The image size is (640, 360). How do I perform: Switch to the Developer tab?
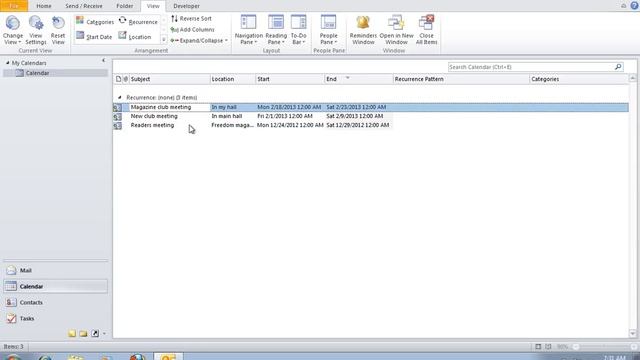pos(187,6)
